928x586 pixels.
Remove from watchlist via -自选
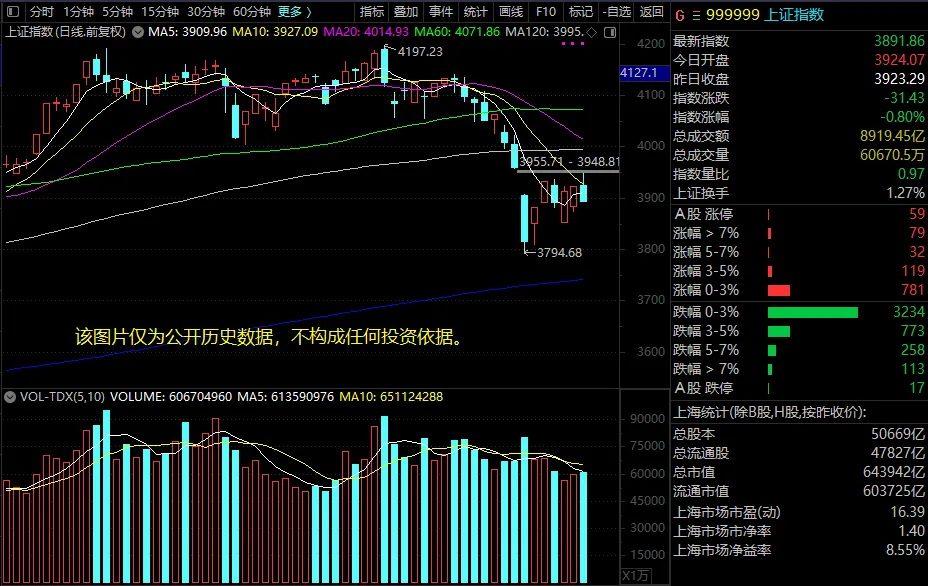[617, 11]
